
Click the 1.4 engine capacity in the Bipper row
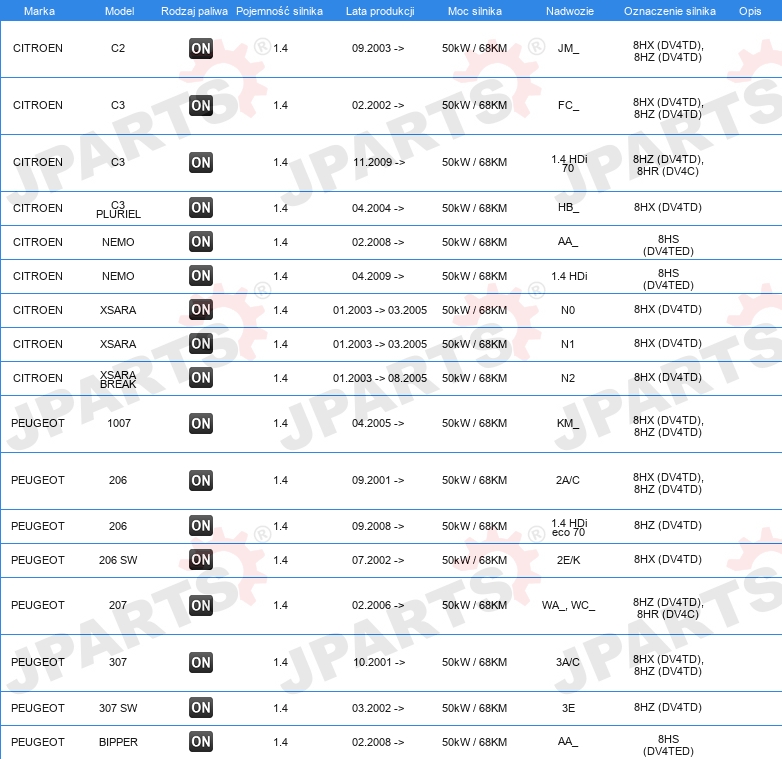click(281, 742)
